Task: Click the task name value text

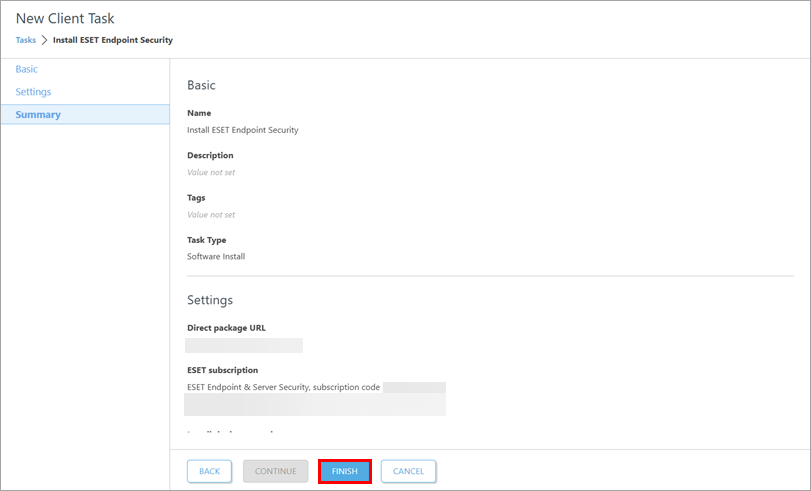Action: click(242, 130)
